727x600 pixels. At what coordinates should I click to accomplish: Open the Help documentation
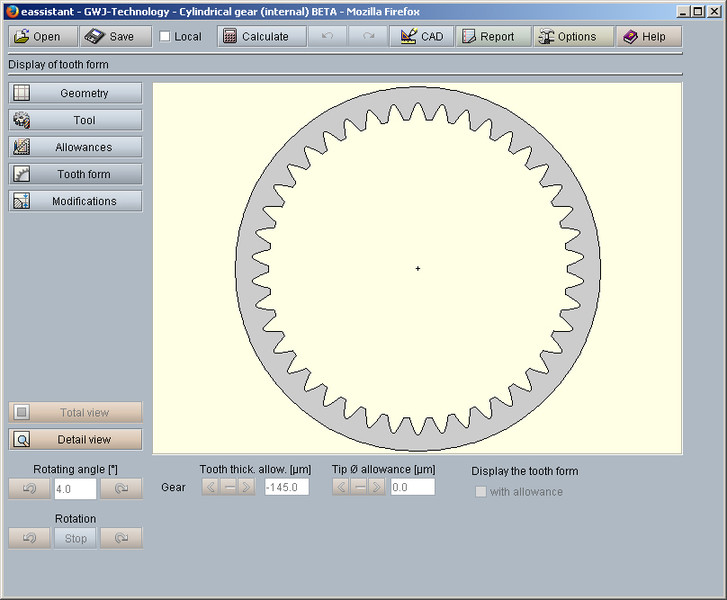coord(645,36)
